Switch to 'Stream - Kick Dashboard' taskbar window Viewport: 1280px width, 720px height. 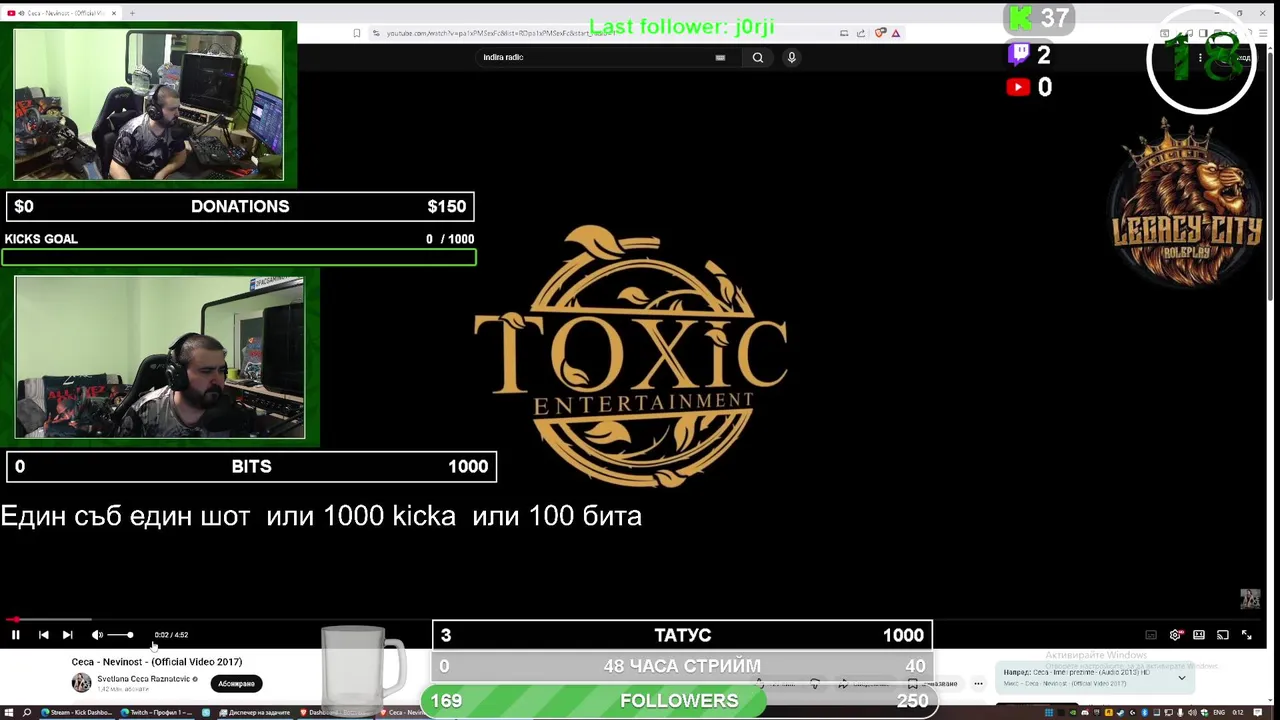coord(78,713)
